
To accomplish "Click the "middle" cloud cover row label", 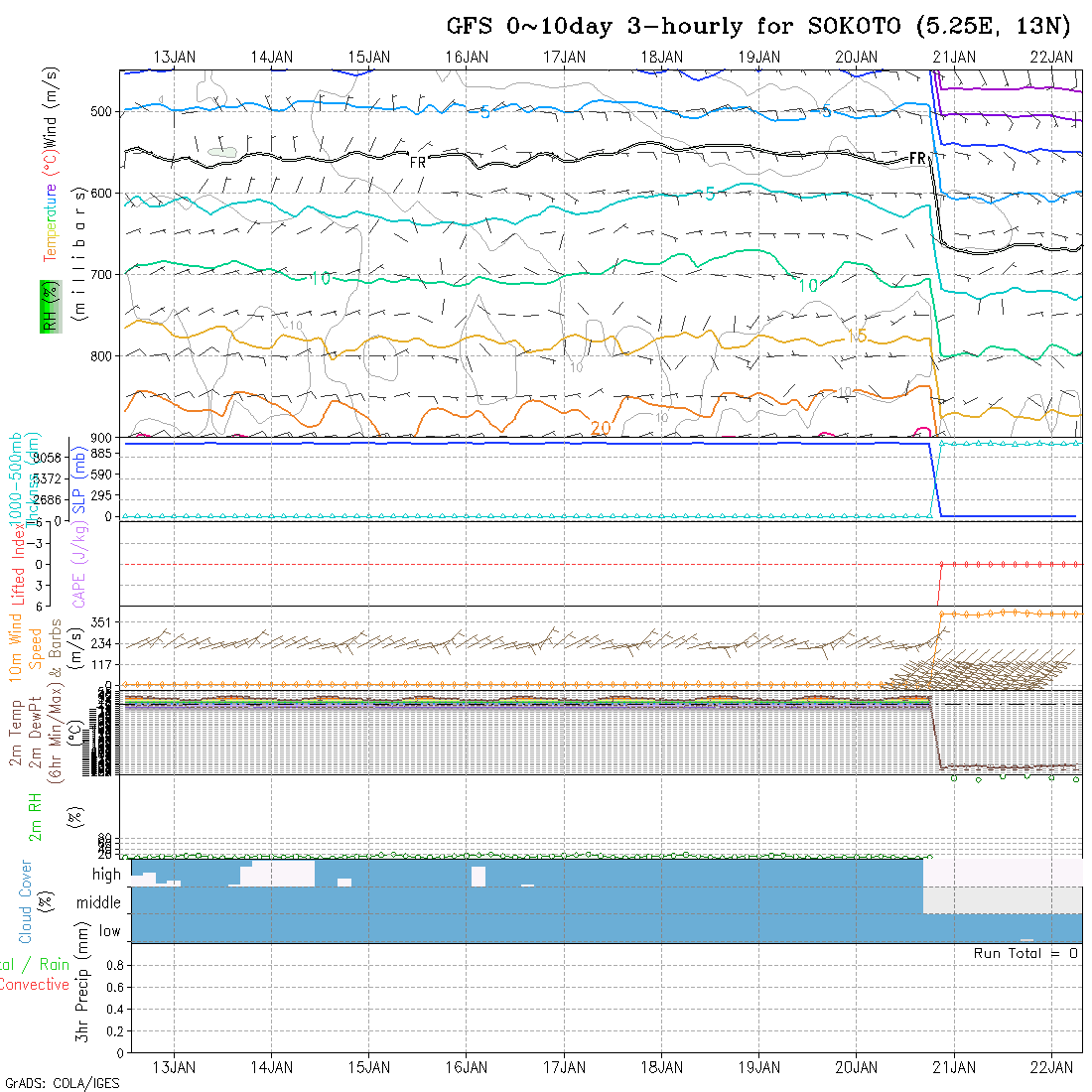I will click(x=99, y=903).
